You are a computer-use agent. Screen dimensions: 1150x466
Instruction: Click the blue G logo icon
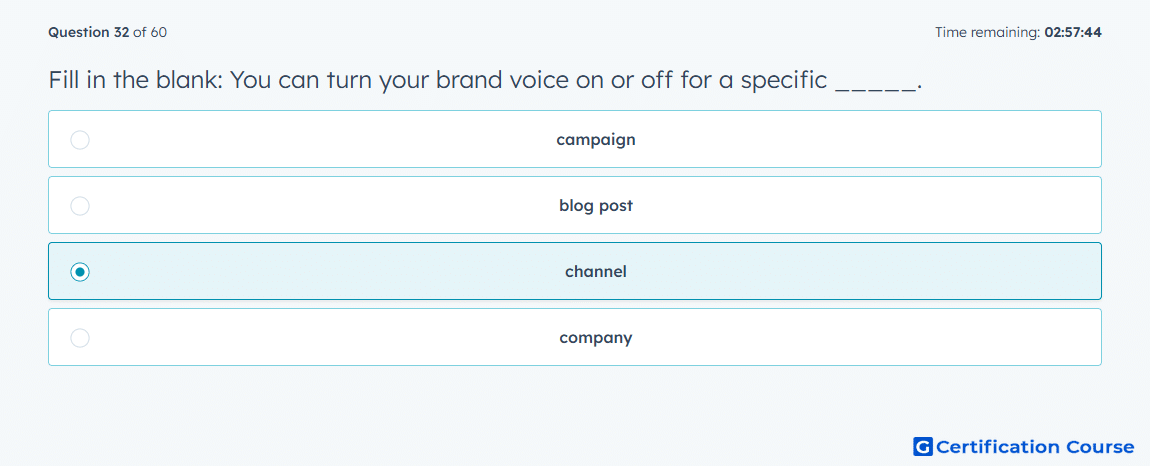[923, 446]
